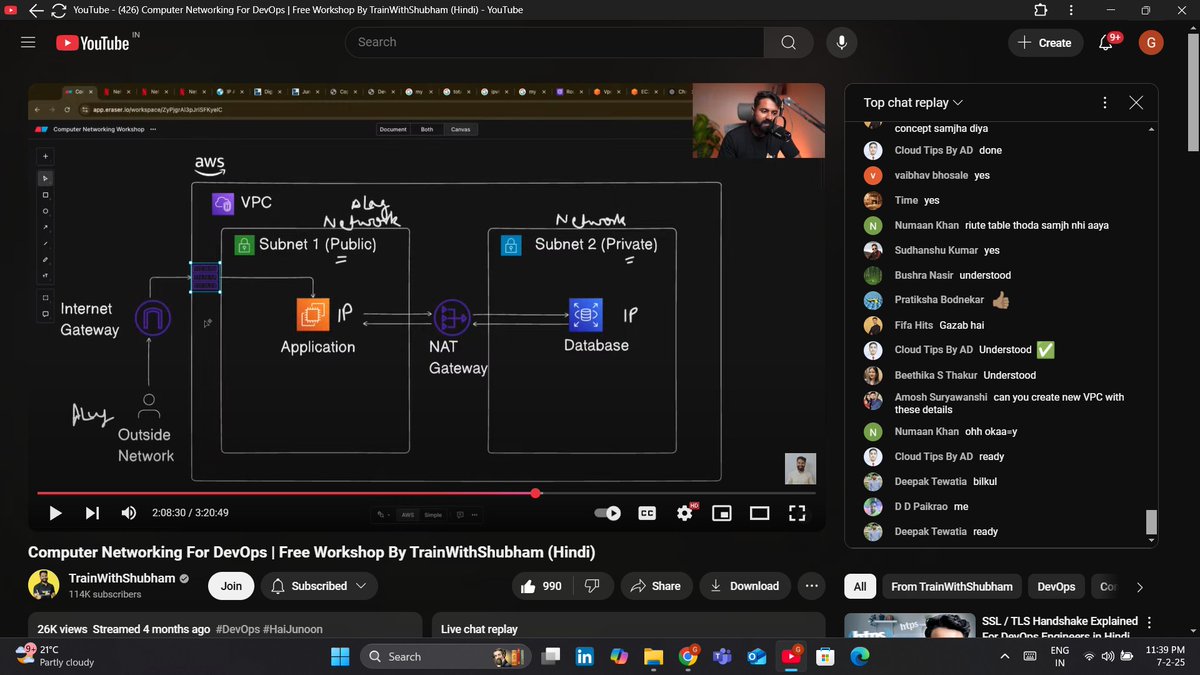The width and height of the screenshot is (1200, 675).
Task: Go to YouTube home via the logo
Action: (93, 43)
